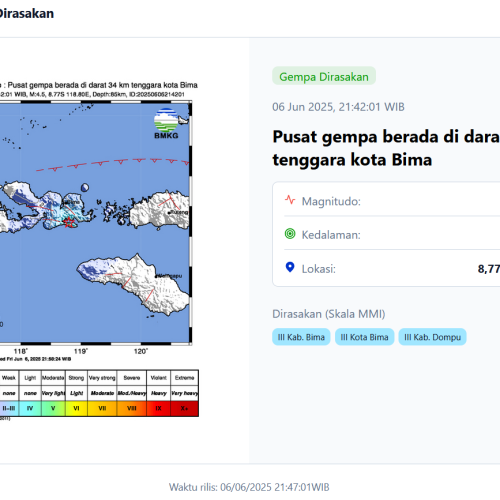Click the red epicenter star on map
500x500 pixels.
(69, 222)
